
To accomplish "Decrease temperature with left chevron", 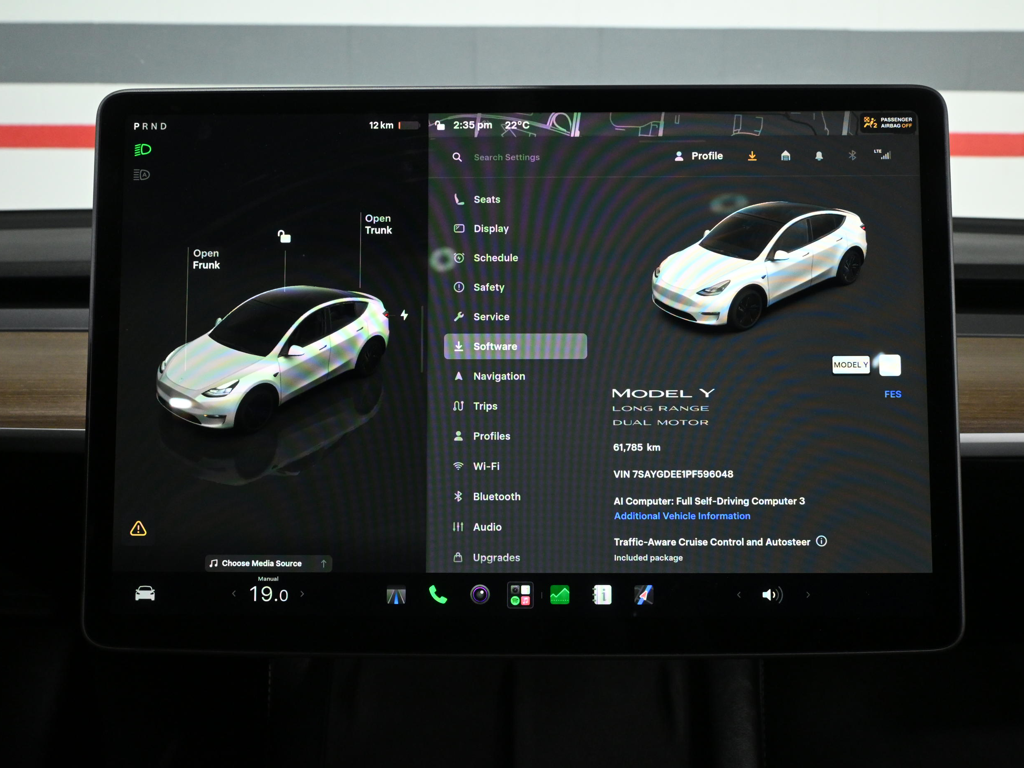I will [x=234, y=594].
